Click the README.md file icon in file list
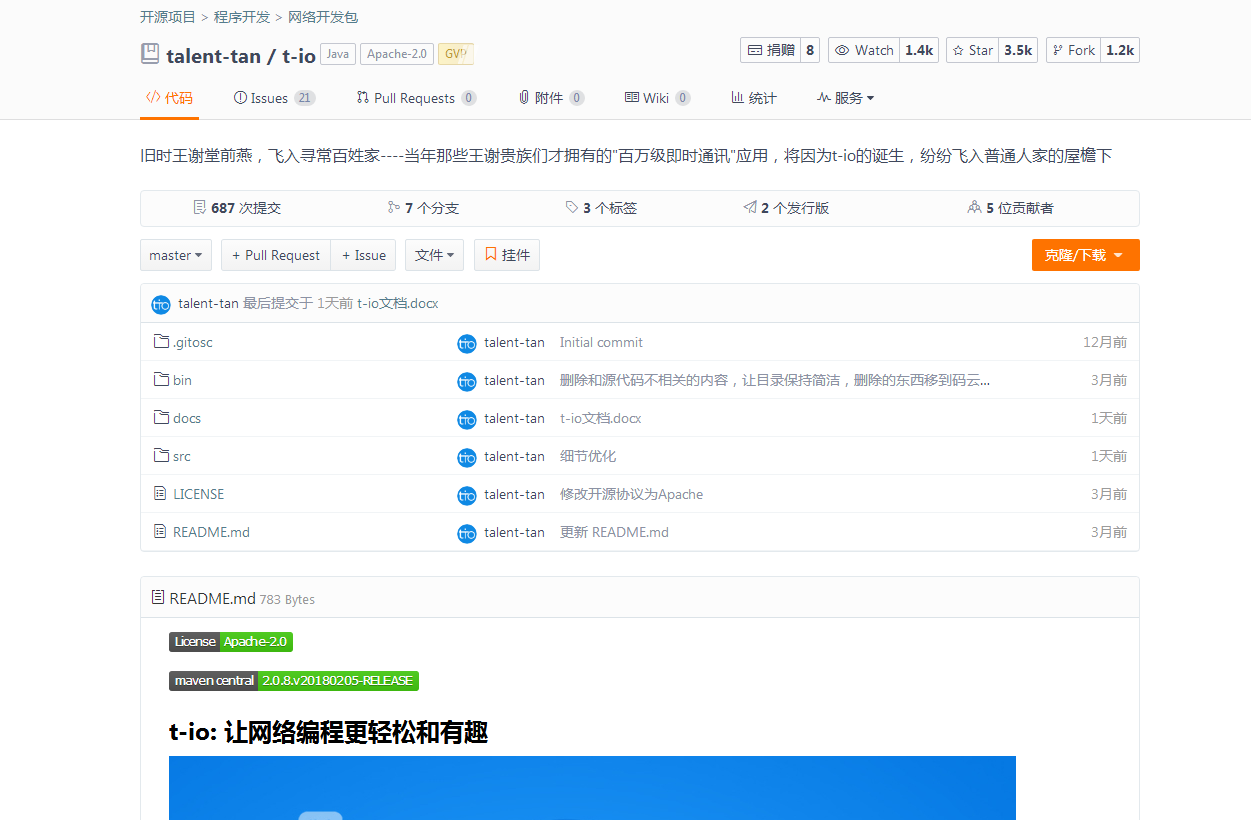This screenshot has height=820, width=1251. coord(160,532)
